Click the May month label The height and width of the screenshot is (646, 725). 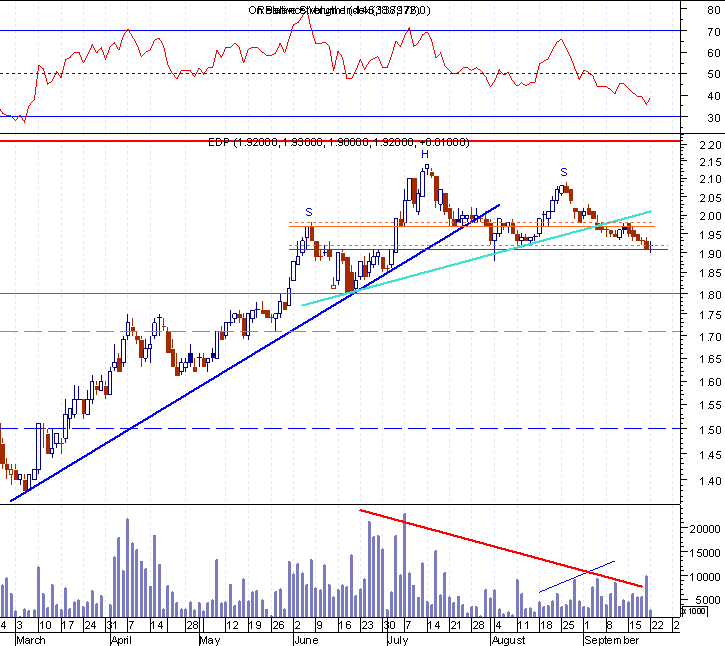[210, 640]
